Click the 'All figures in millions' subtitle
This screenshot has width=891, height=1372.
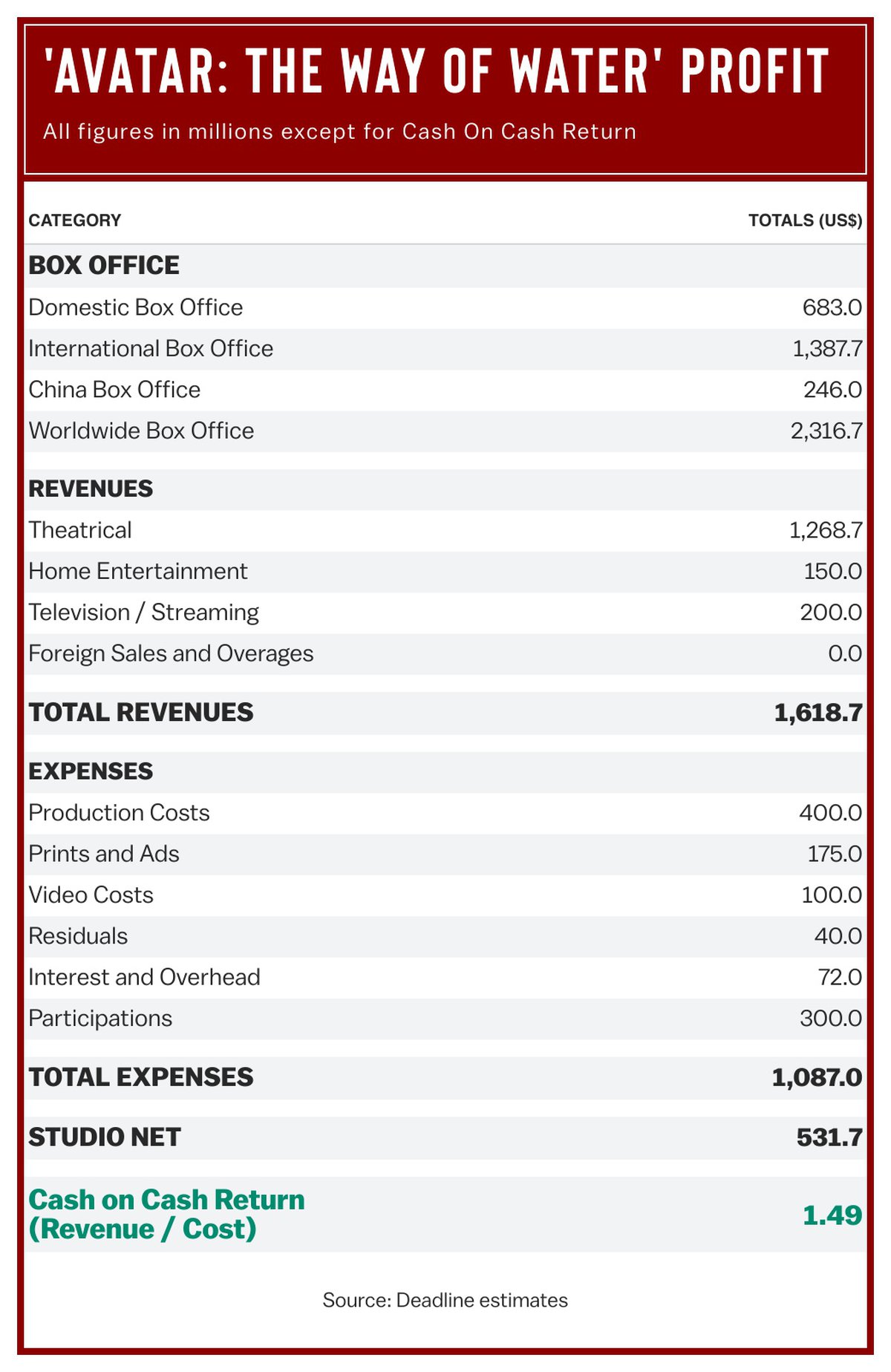click(339, 132)
